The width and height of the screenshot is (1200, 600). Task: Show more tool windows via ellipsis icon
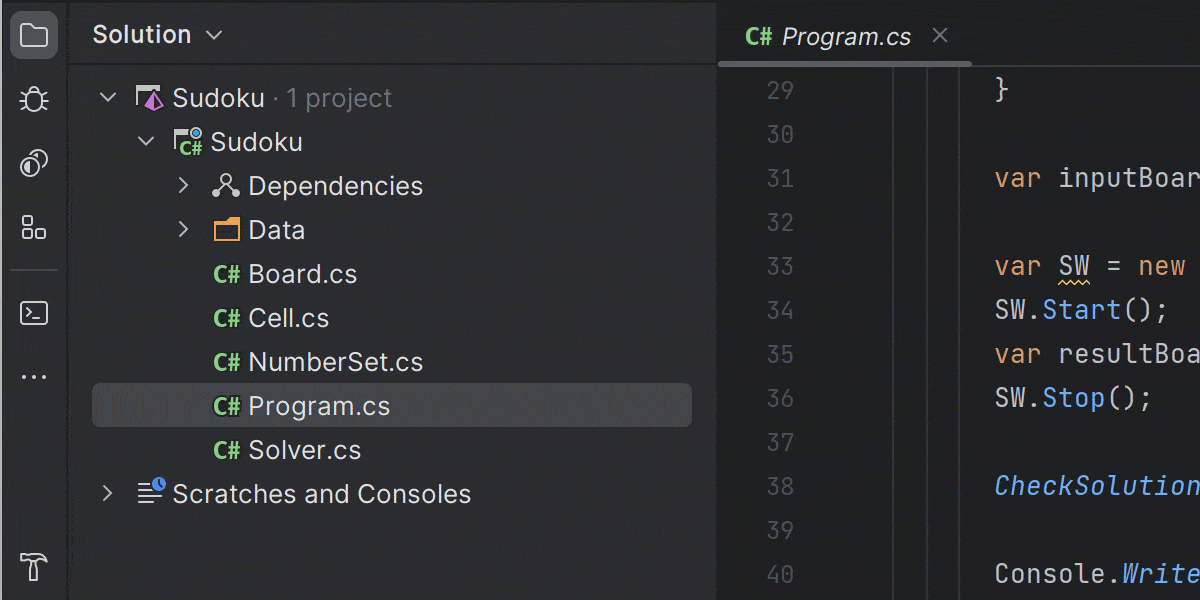[34, 375]
